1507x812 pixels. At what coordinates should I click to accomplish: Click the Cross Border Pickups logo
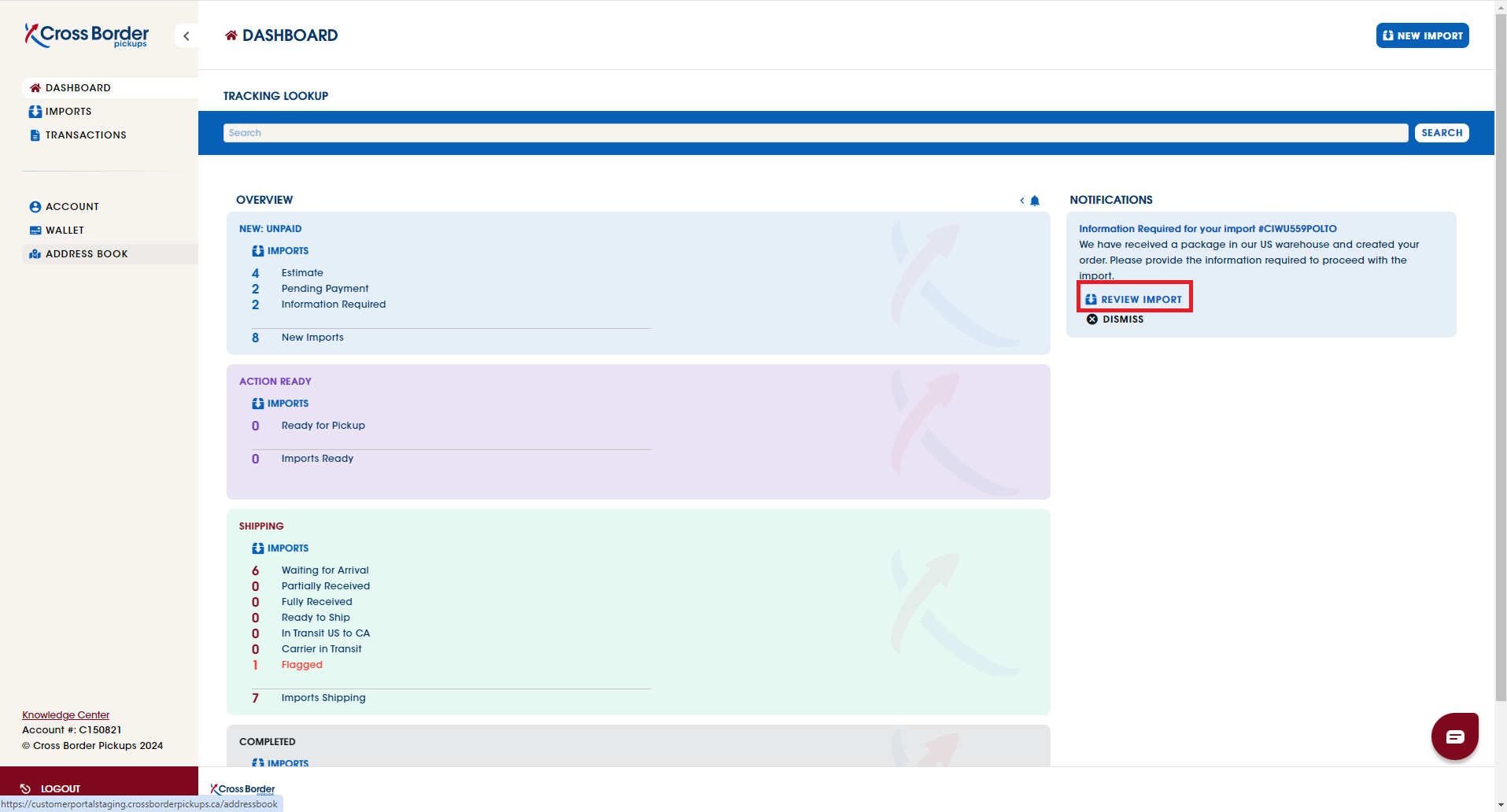coord(87,35)
